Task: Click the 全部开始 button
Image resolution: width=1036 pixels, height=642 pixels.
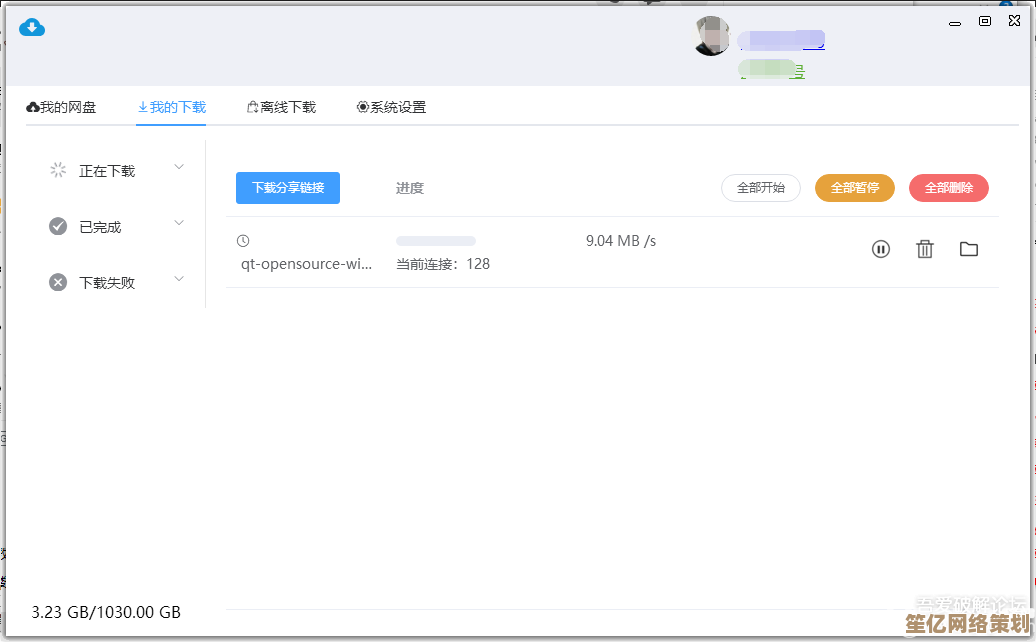Action: 760,187
